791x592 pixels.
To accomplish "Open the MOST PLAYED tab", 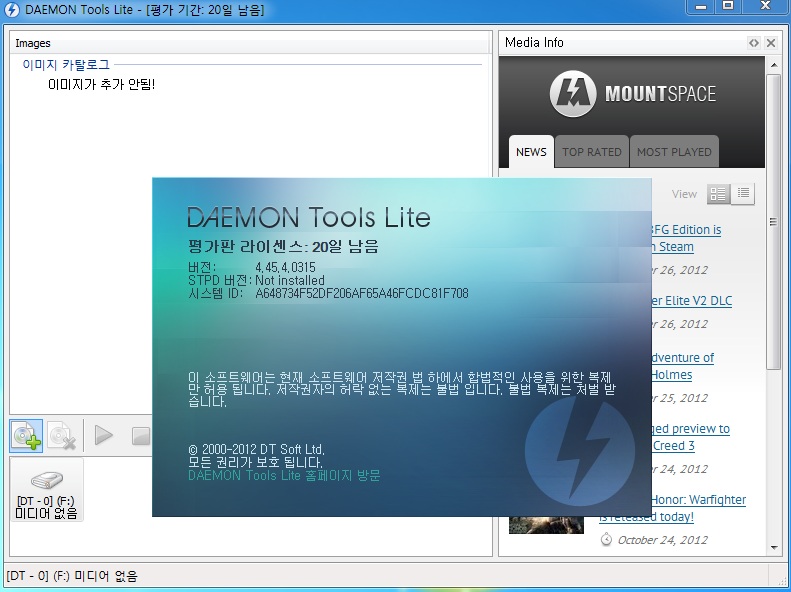I will 674,152.
